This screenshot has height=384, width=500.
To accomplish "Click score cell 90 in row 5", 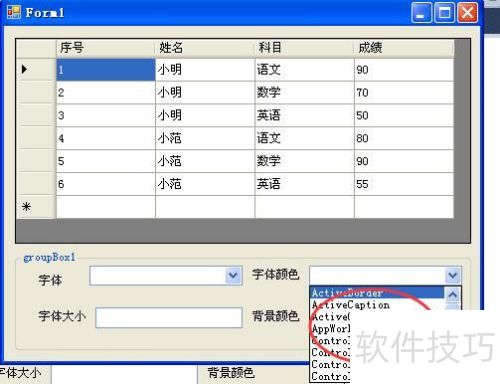I will click(404, 161).
